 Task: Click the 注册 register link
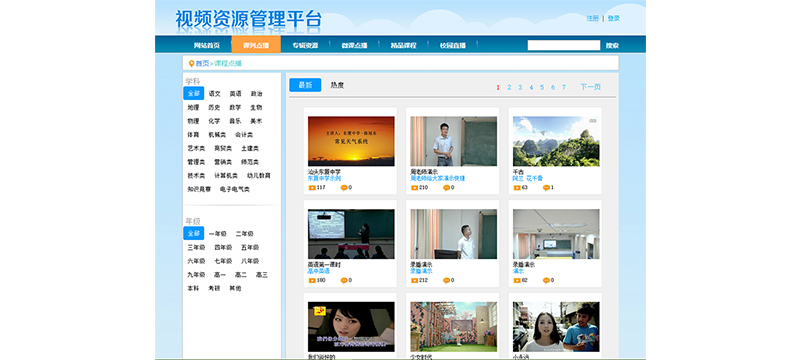pos(592,18)
